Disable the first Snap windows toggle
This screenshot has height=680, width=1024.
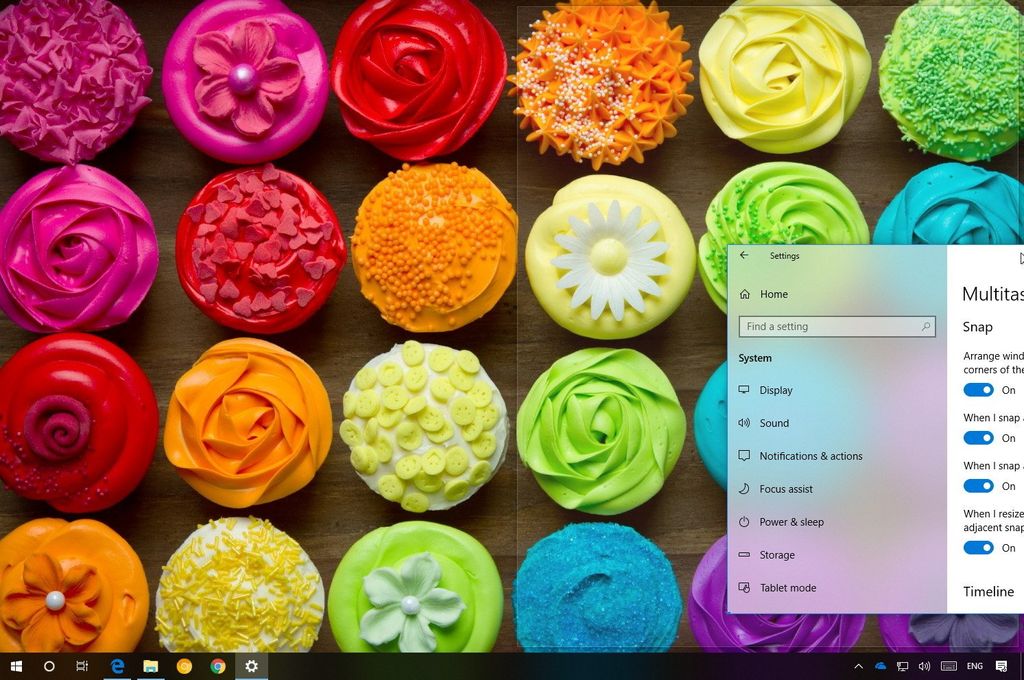click(x=977, y=390)
